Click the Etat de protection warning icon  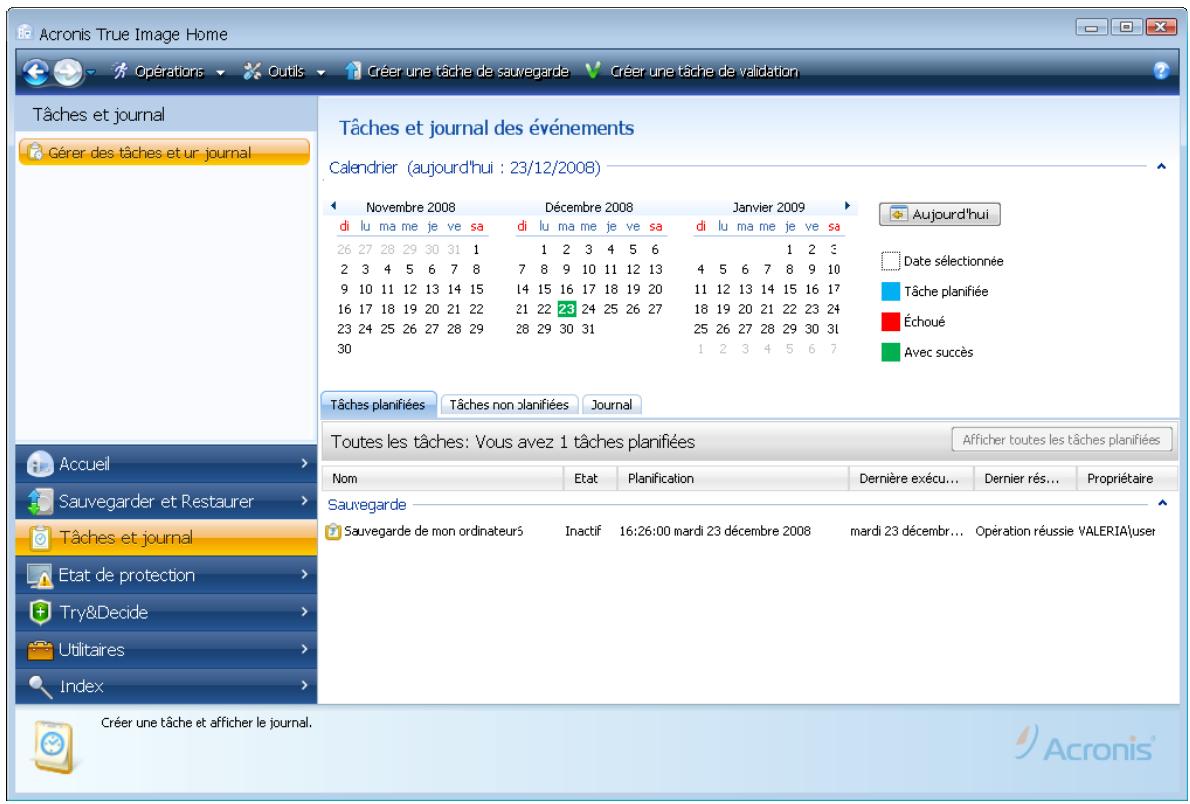[39, 575]
